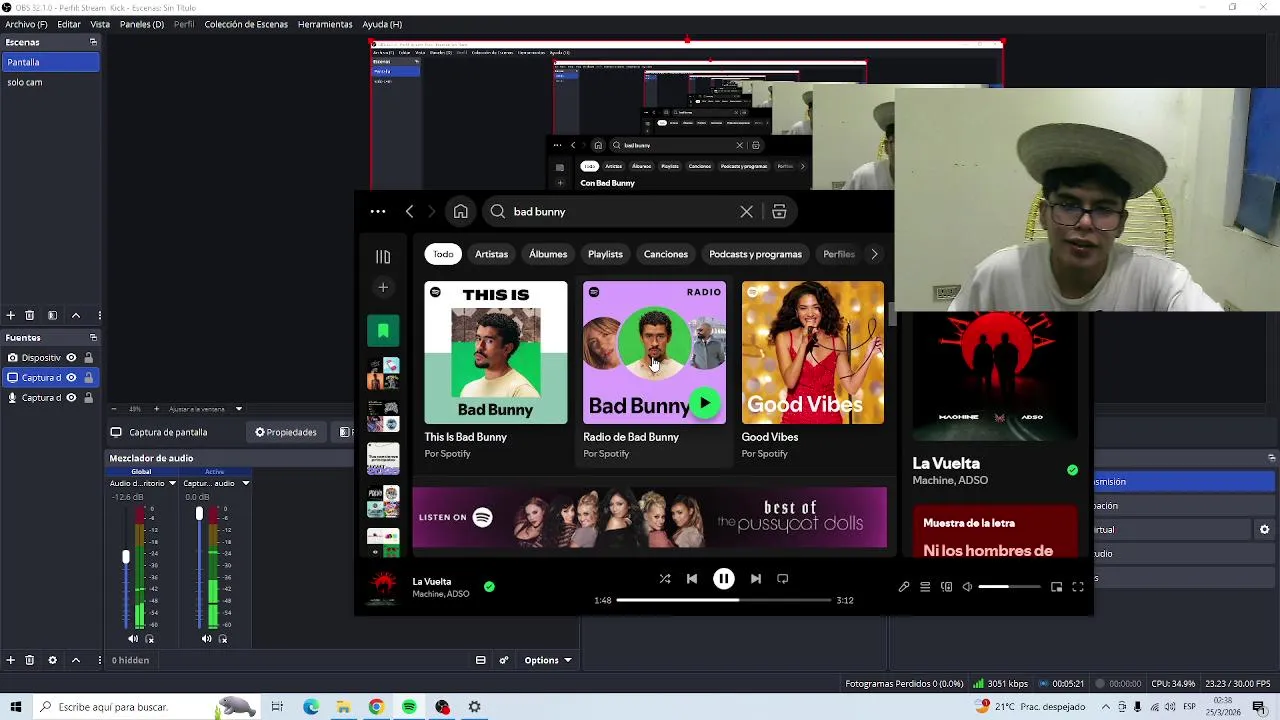The image size is (1280, 720).
Task: Mute the Active Captura audio channel
Action: pos(206,639)
